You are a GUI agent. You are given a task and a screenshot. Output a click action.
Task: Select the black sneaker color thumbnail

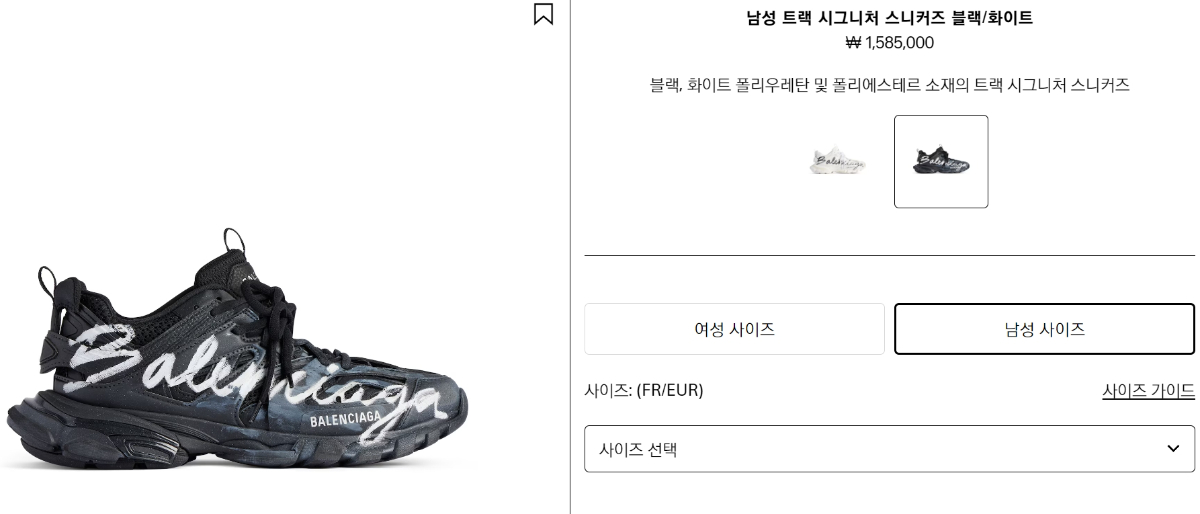pyautogui.click(x=941, y=161)
